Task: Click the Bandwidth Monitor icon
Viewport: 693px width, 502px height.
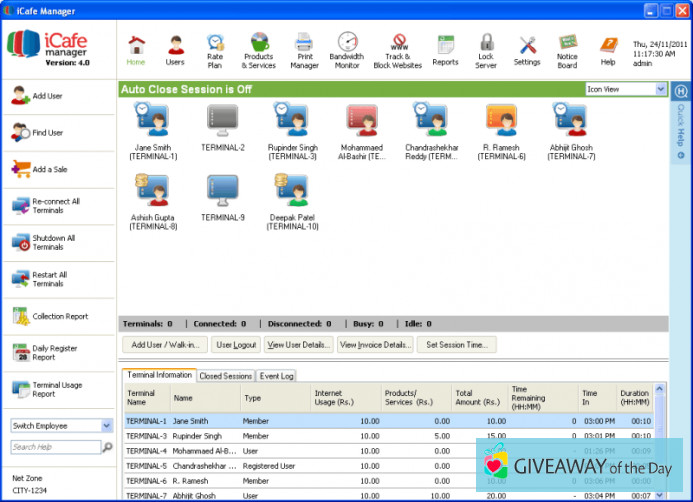Action: [x=347, y=49]
